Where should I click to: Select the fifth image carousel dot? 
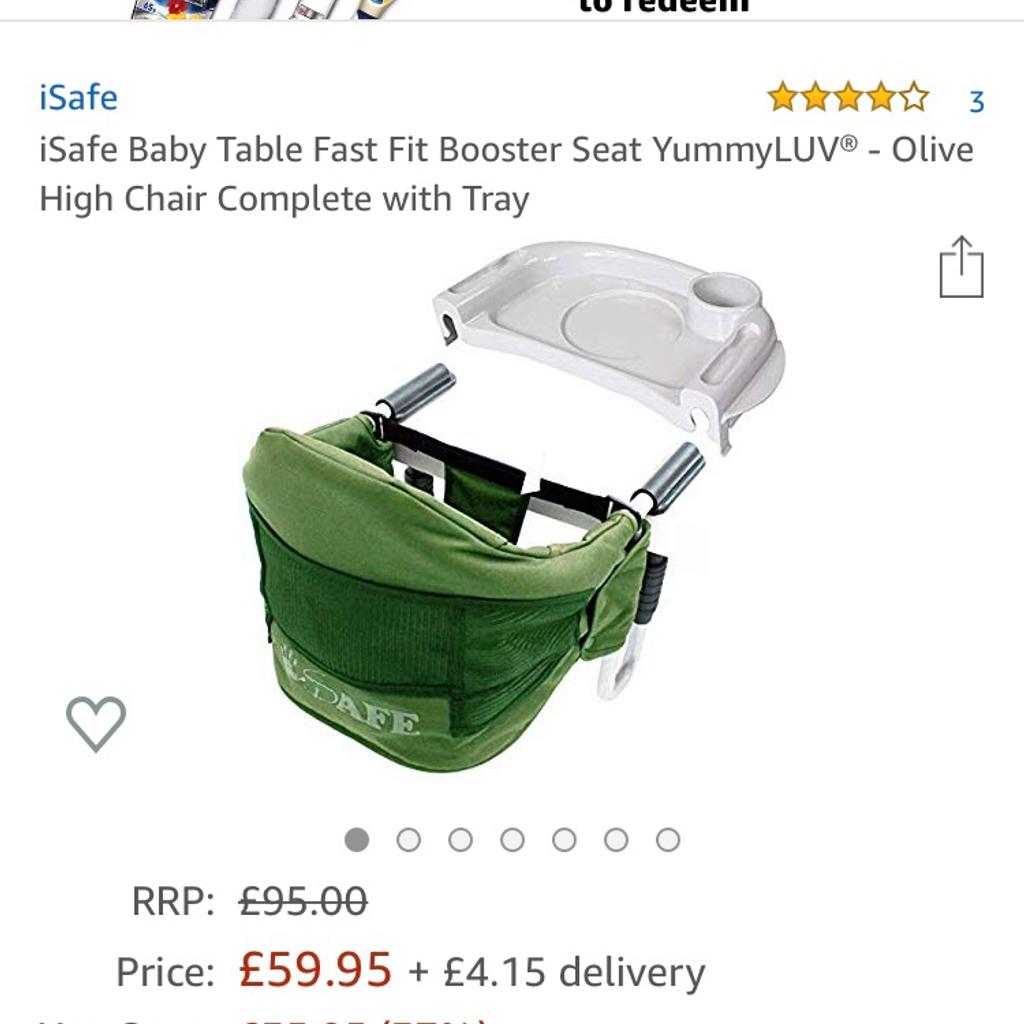[x=564, y=839]
